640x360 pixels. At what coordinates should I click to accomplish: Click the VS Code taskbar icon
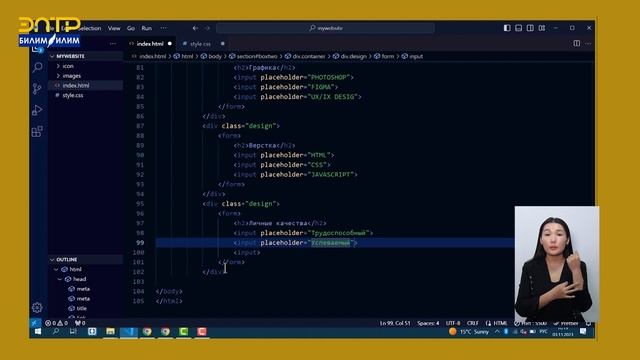click(129, 331)
